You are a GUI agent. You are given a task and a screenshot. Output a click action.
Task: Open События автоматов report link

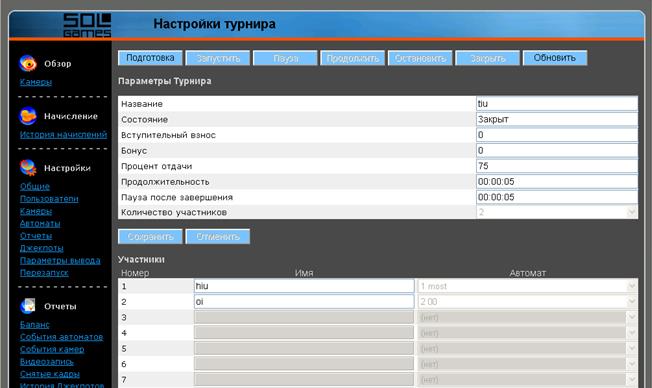click(61, 337)
